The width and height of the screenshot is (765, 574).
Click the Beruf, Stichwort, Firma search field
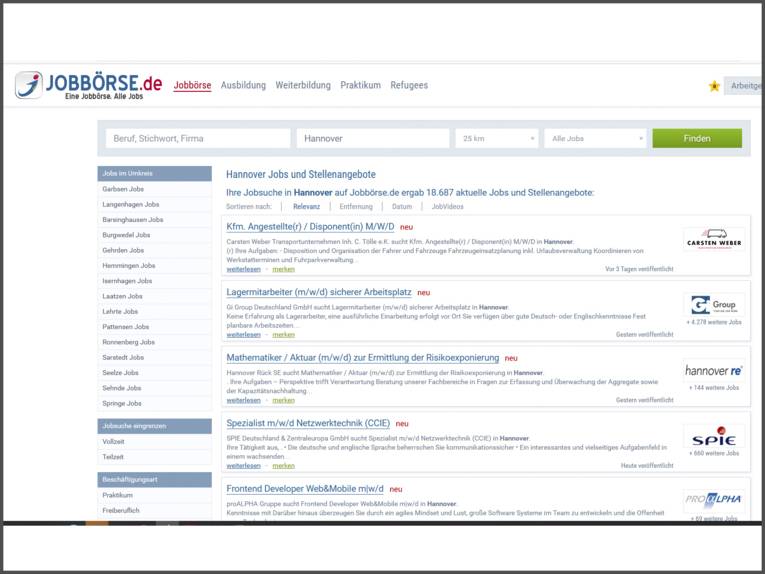[x=198, y=138]
